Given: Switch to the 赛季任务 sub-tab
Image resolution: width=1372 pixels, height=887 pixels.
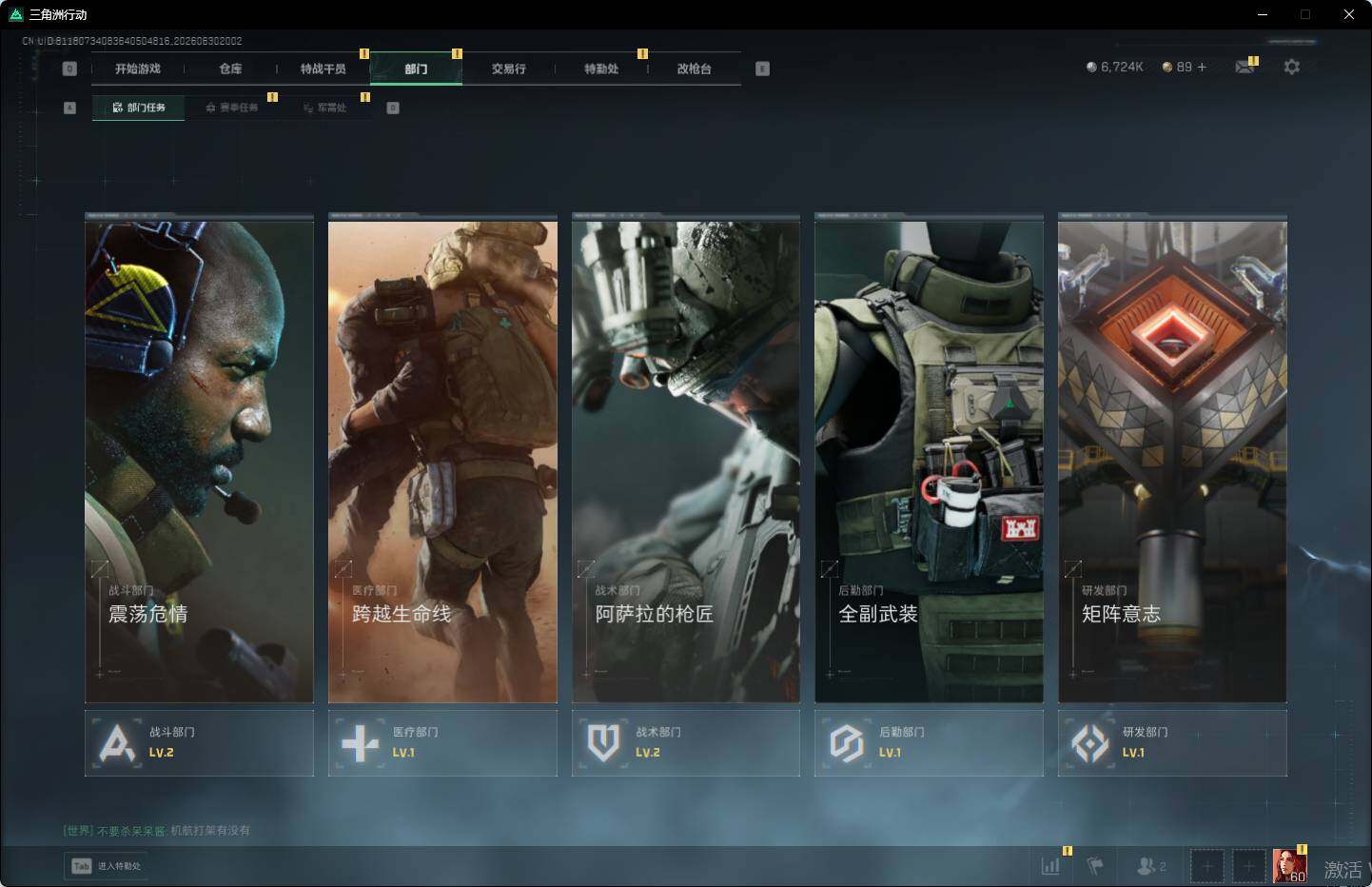Looking at the screenshot, I should click(x=232, y=108).
